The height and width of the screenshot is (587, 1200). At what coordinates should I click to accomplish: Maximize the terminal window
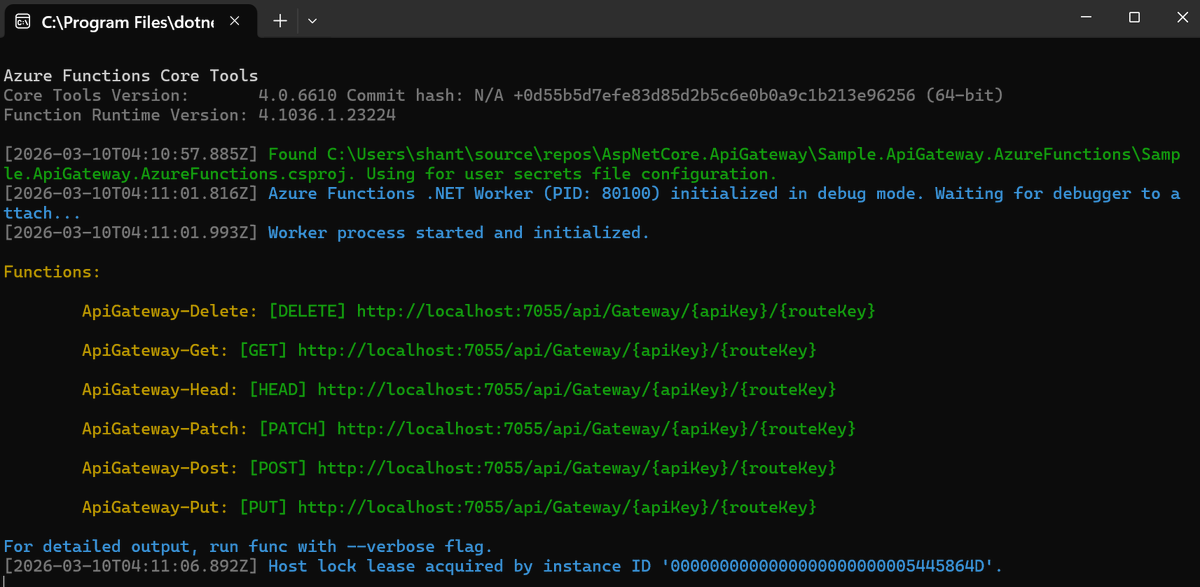[1134, 18]
